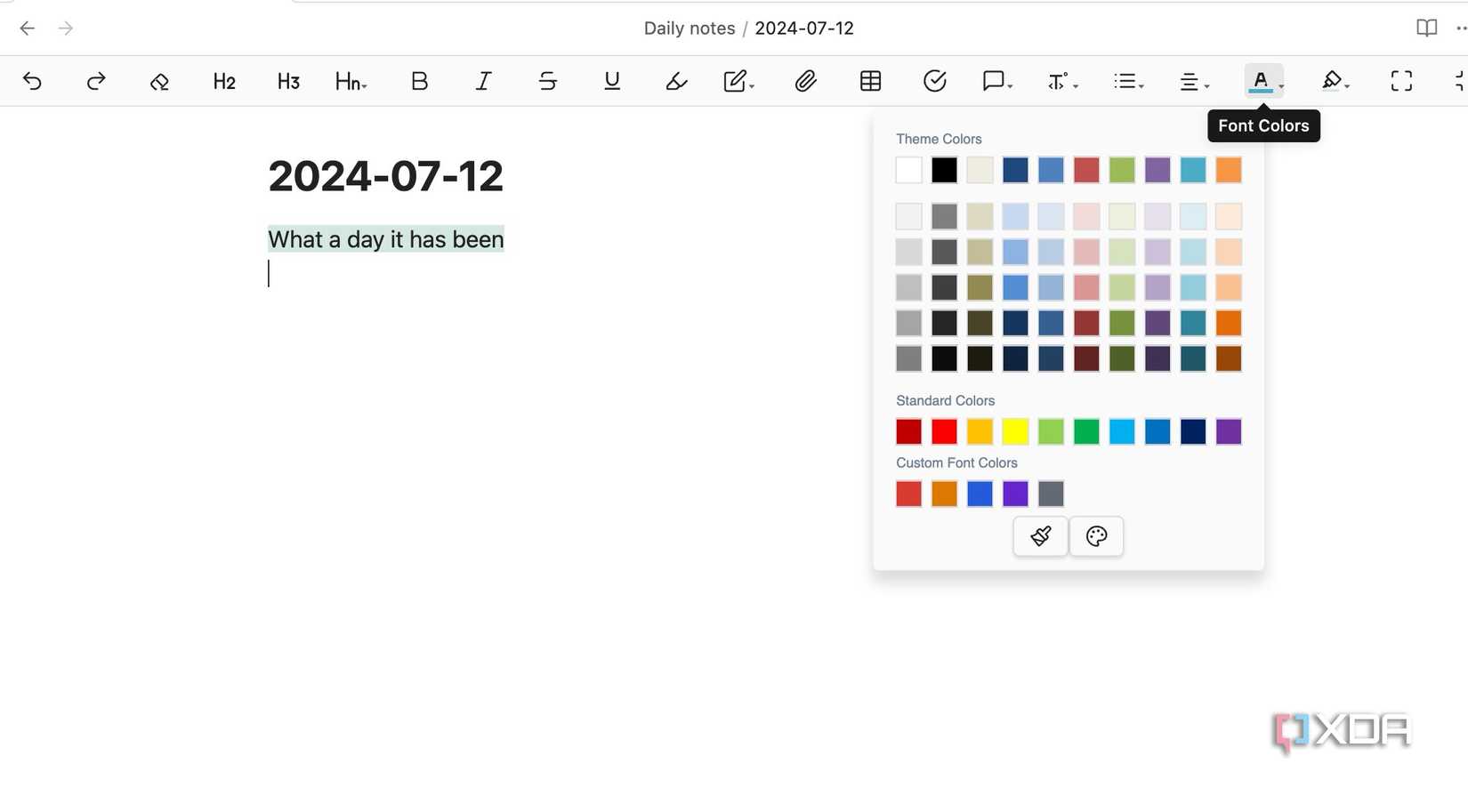Click the 2024-07-12 note heading
Screen dimensions: 1468x812
pyautogui.click(x=385, y=176)
